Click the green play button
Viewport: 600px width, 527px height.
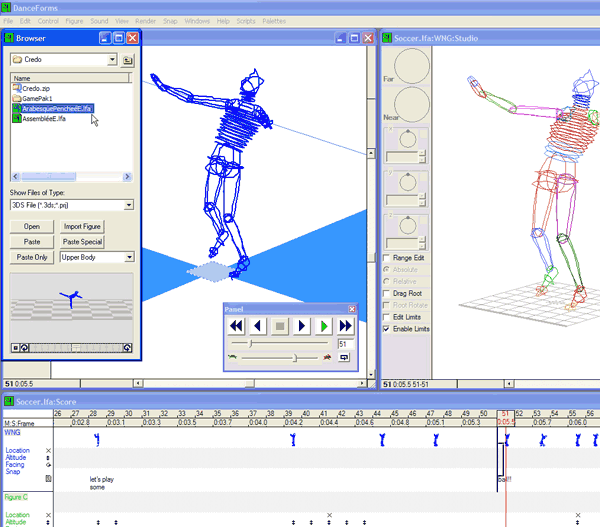point(324,326)
